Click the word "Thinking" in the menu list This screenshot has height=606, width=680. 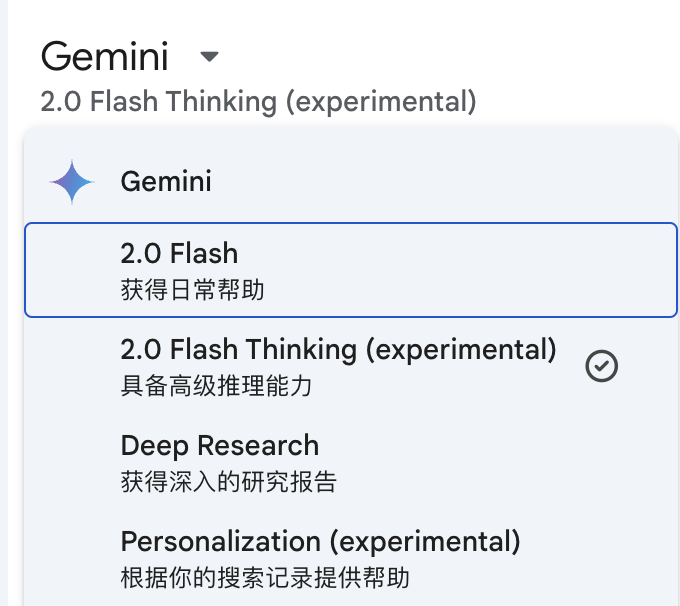tap(302, 350)
